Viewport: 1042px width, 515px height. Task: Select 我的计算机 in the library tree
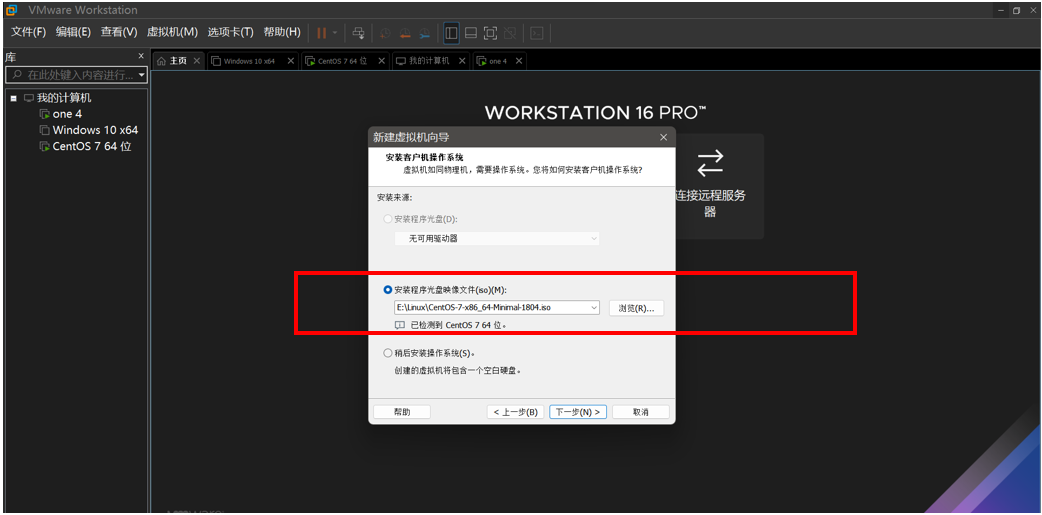point(64,98)
